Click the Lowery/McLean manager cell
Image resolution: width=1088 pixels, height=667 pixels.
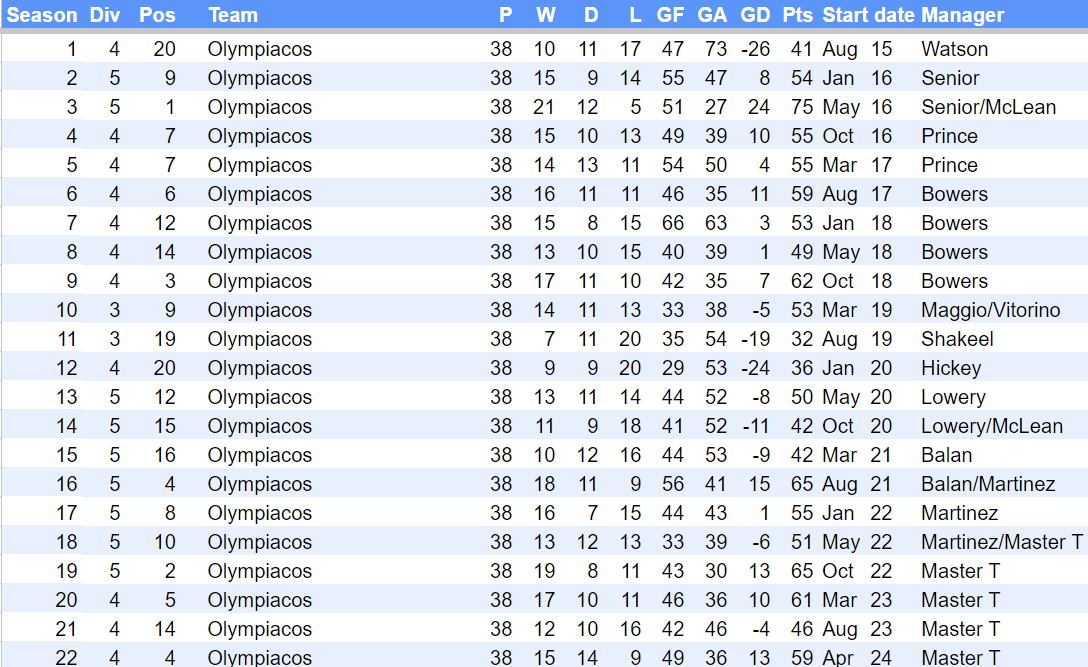pos(991,426)
